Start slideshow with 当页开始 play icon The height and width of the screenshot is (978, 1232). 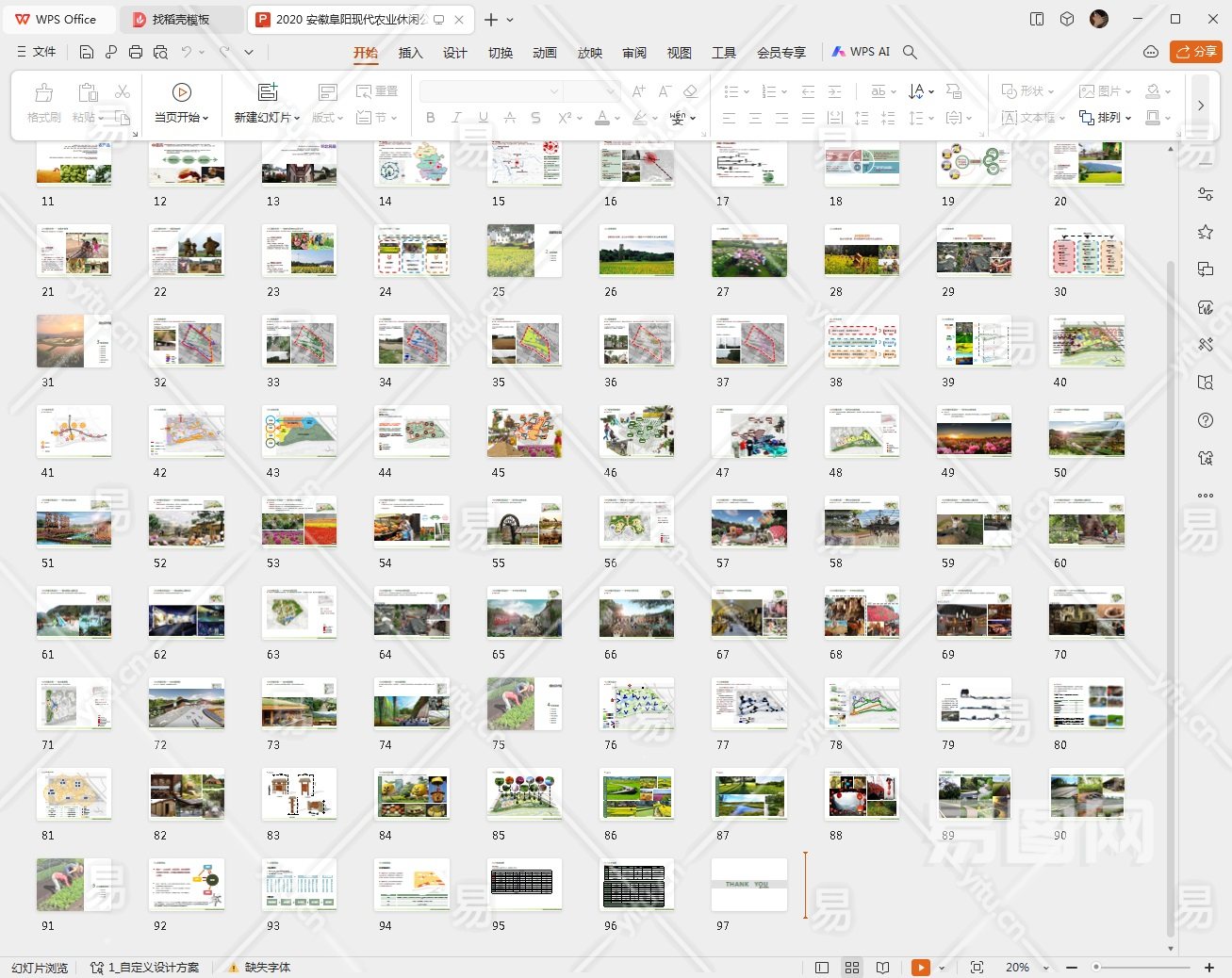point(182,92)
